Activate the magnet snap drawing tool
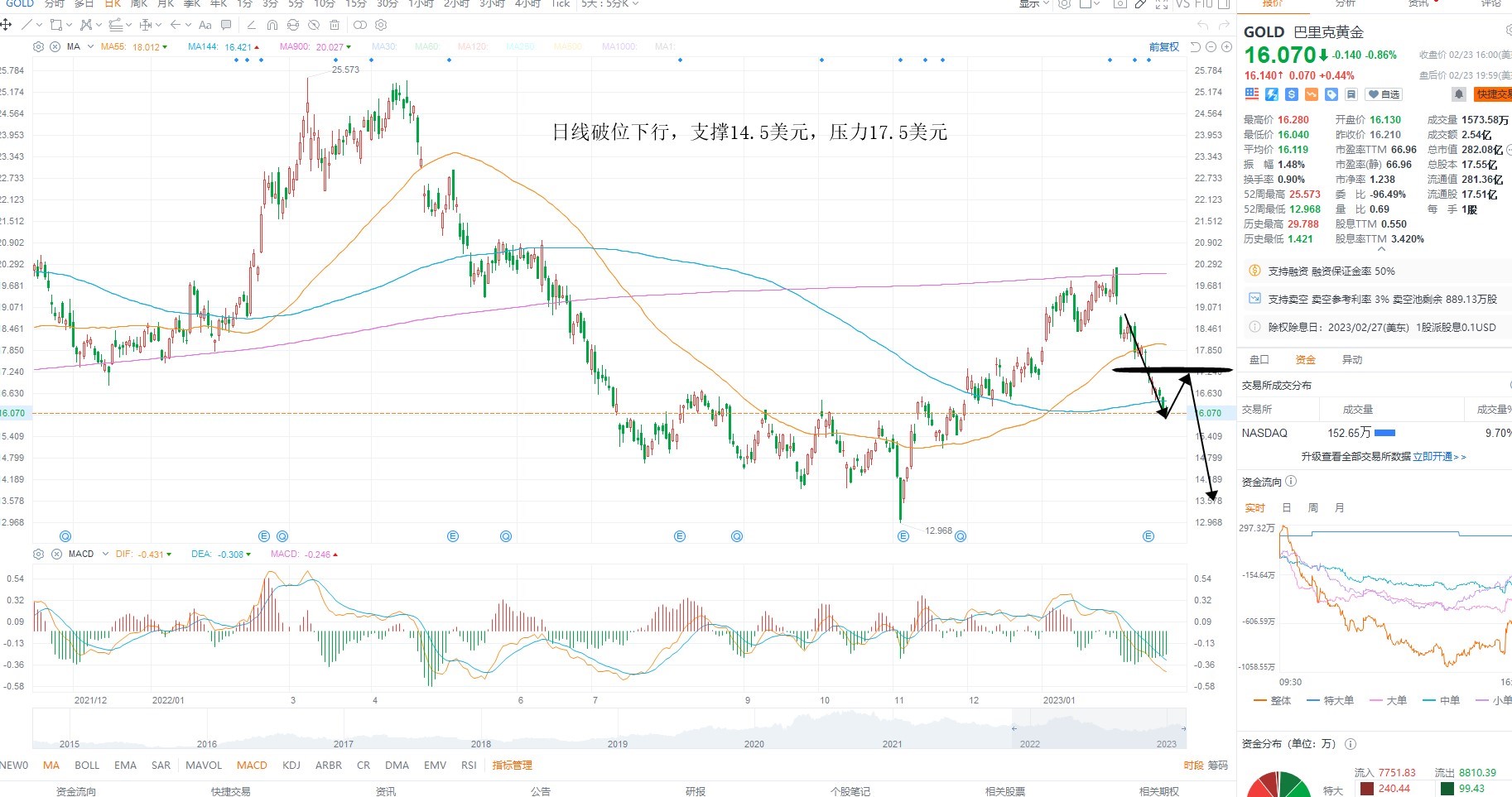1512x797 pixels. click(272, 25)
